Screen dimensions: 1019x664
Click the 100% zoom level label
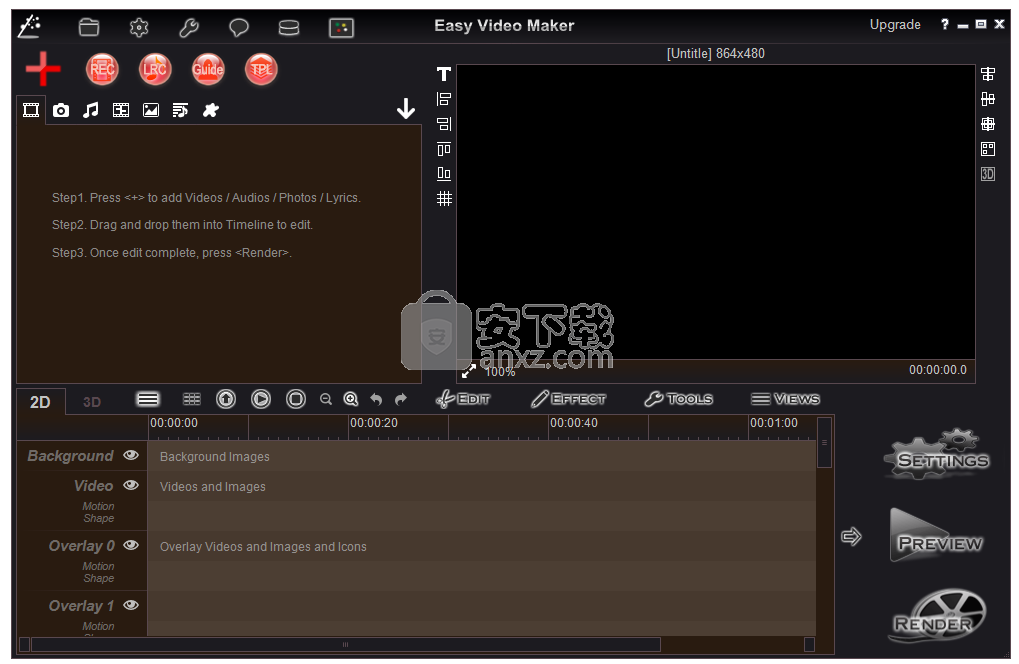click(x=500, y=372)
